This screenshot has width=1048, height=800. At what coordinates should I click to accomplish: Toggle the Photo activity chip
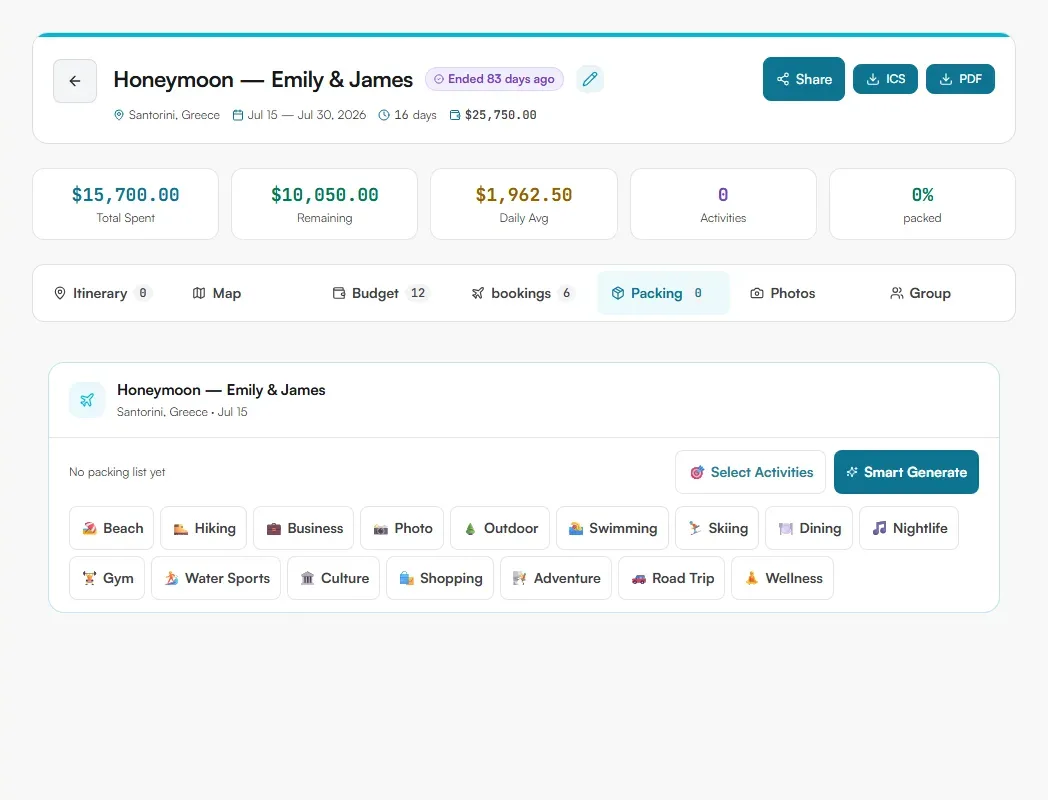pyautogui.click(x=402, y=528)
